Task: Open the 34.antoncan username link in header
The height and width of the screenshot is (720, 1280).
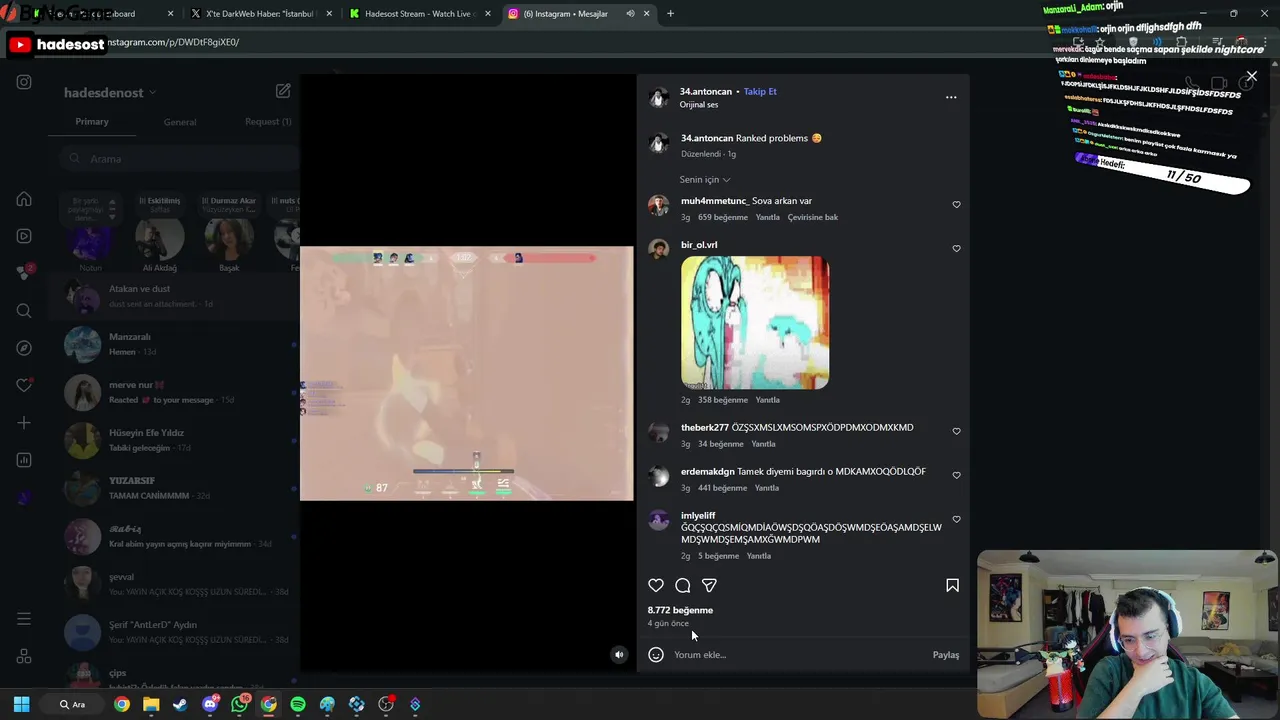Action: point(706,92)
